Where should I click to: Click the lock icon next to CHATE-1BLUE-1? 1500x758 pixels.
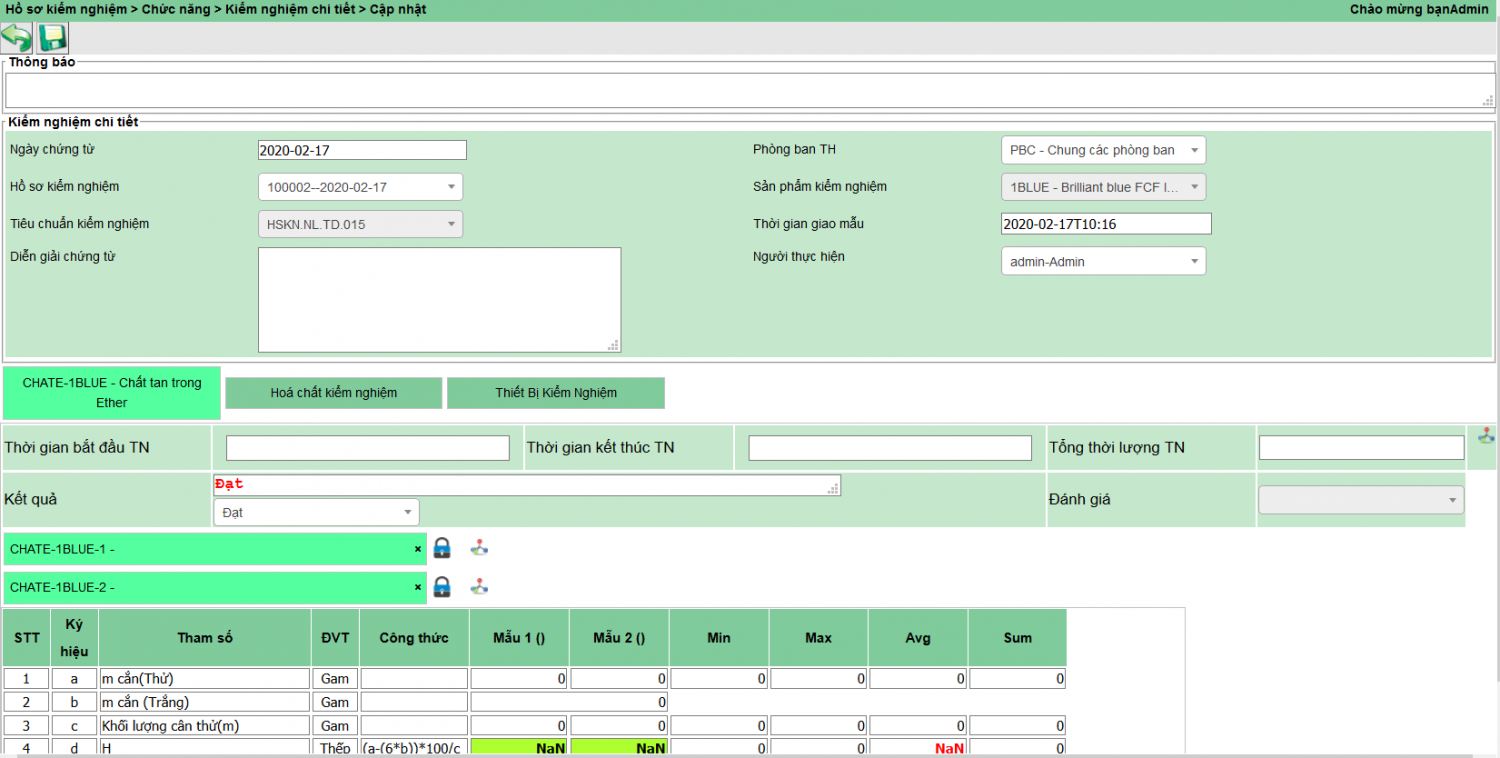pyautogui.click(x=442, y=548)
